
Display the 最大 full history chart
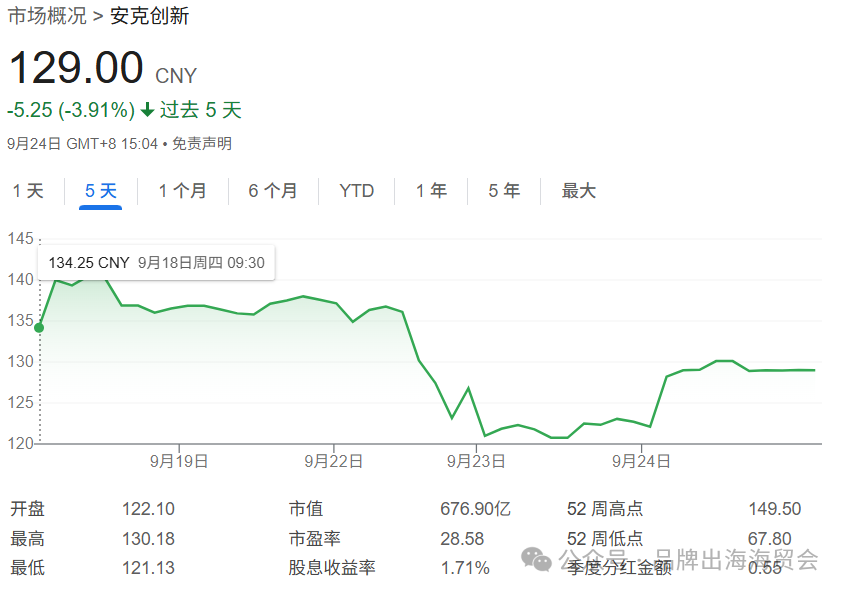[x=578, y=190]
